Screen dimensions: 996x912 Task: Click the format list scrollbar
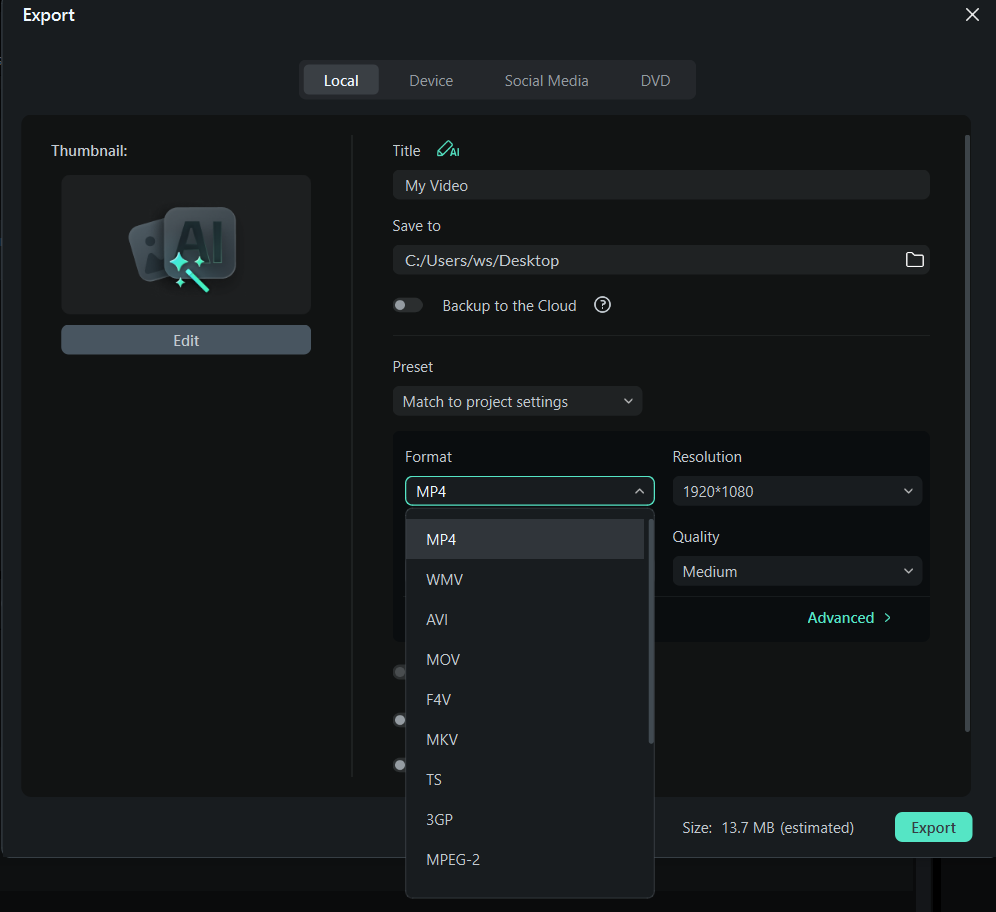pos(650,631)
